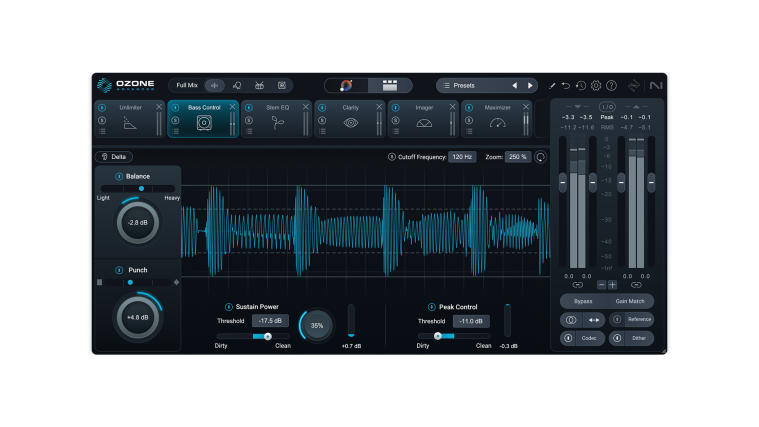Image resolution: width=759 pixels, height=427 pixels.
Task: Solo the Bass Control module
Action: 175,120
